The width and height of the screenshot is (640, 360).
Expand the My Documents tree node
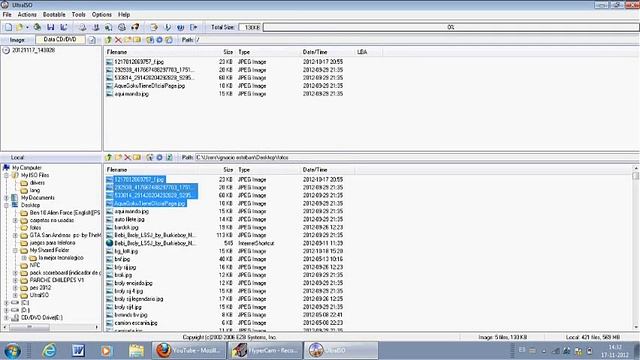point(7,198)
